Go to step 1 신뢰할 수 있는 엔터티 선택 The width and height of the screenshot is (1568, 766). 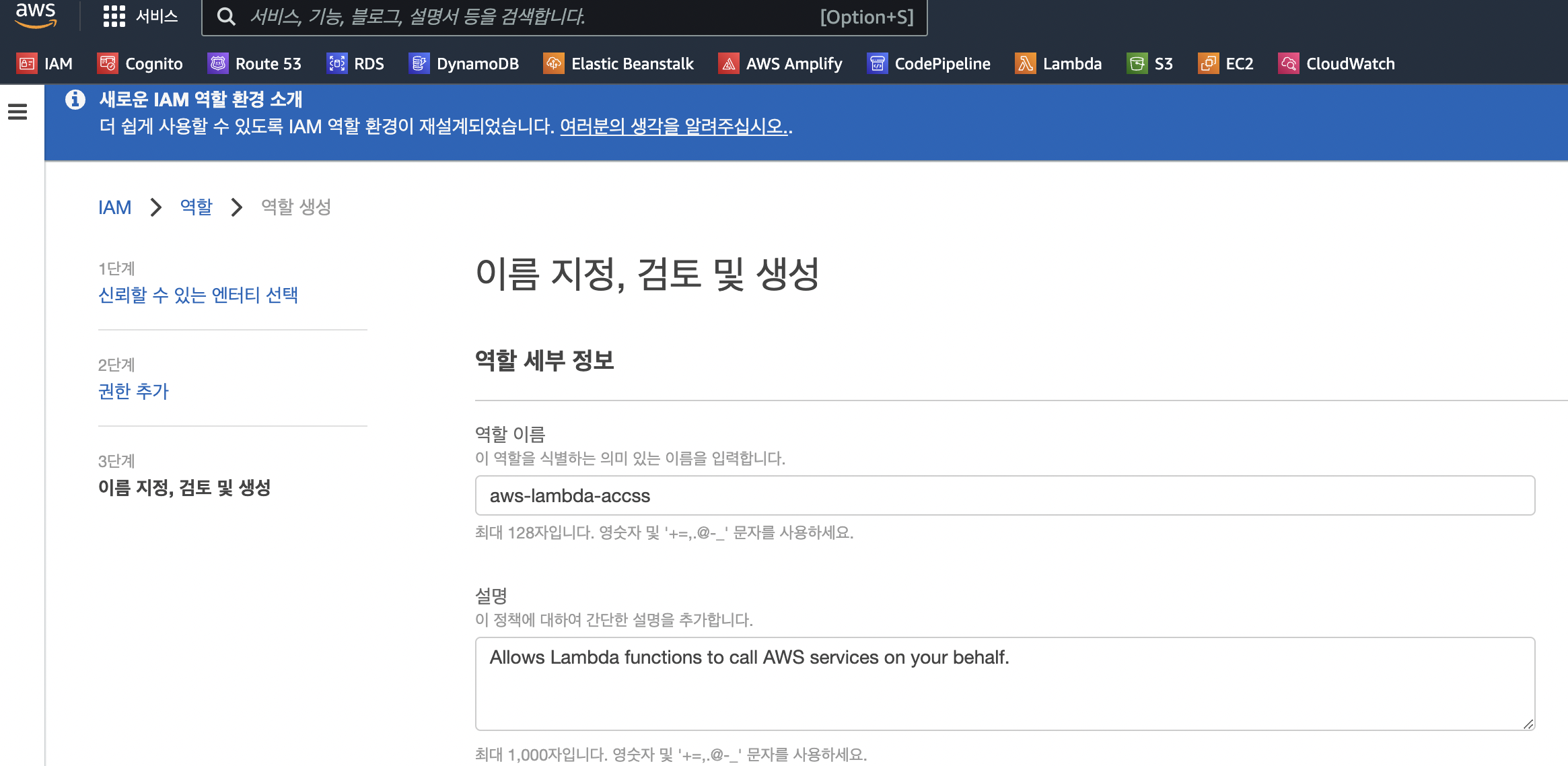[198, 295]
